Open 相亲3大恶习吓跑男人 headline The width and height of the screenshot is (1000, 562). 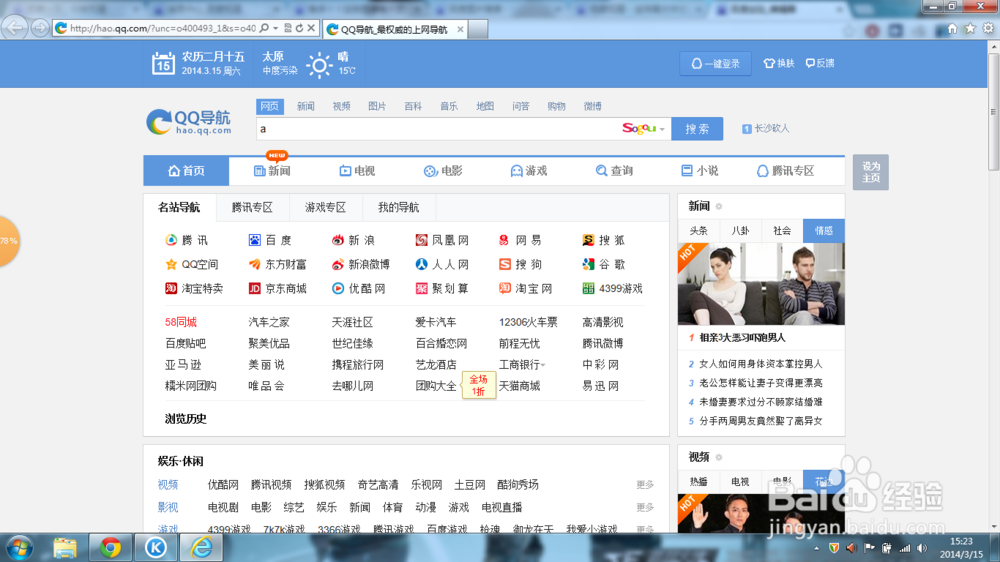coord(742,338)
